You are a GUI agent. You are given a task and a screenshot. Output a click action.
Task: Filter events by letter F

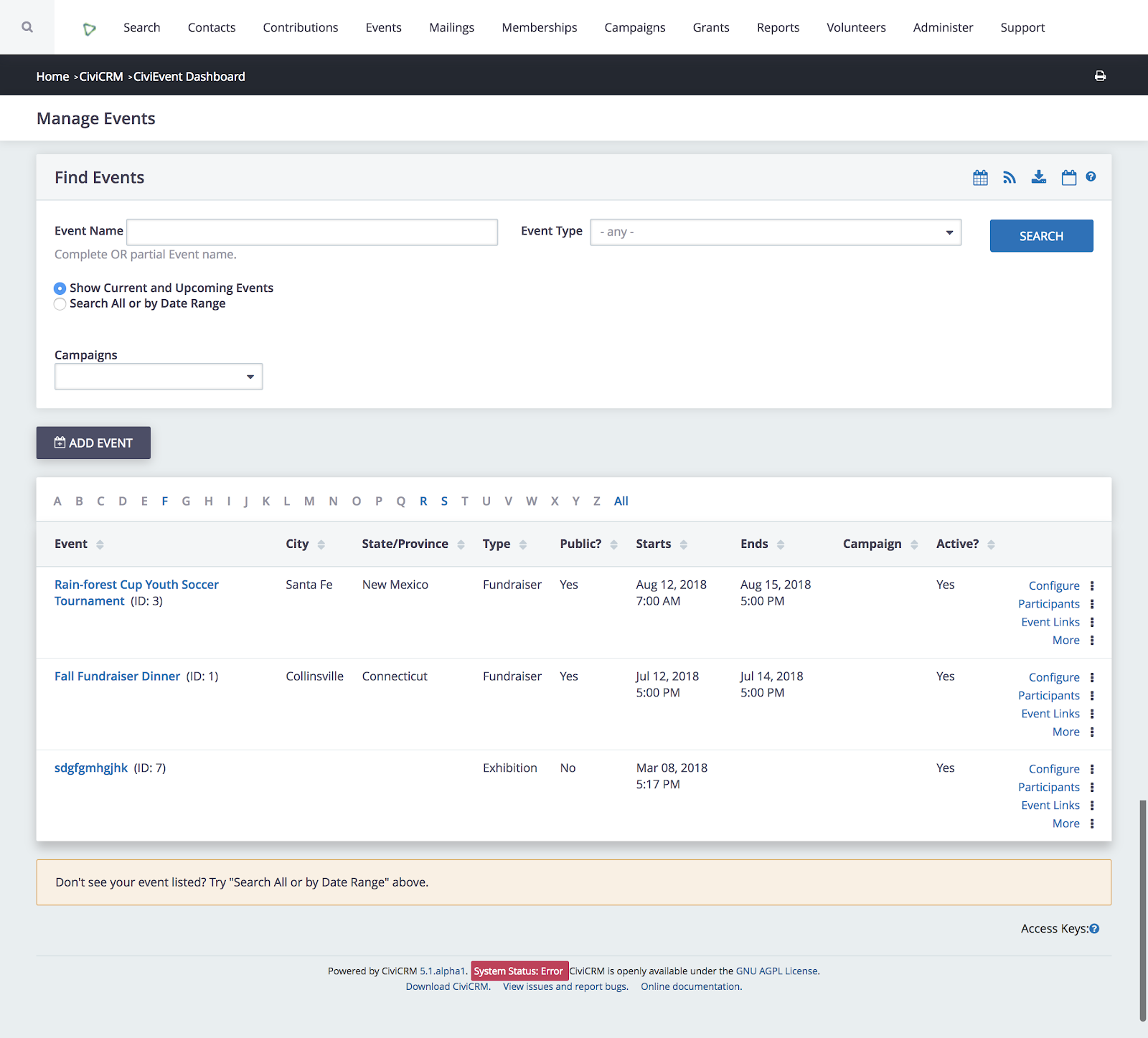[165, 501]
